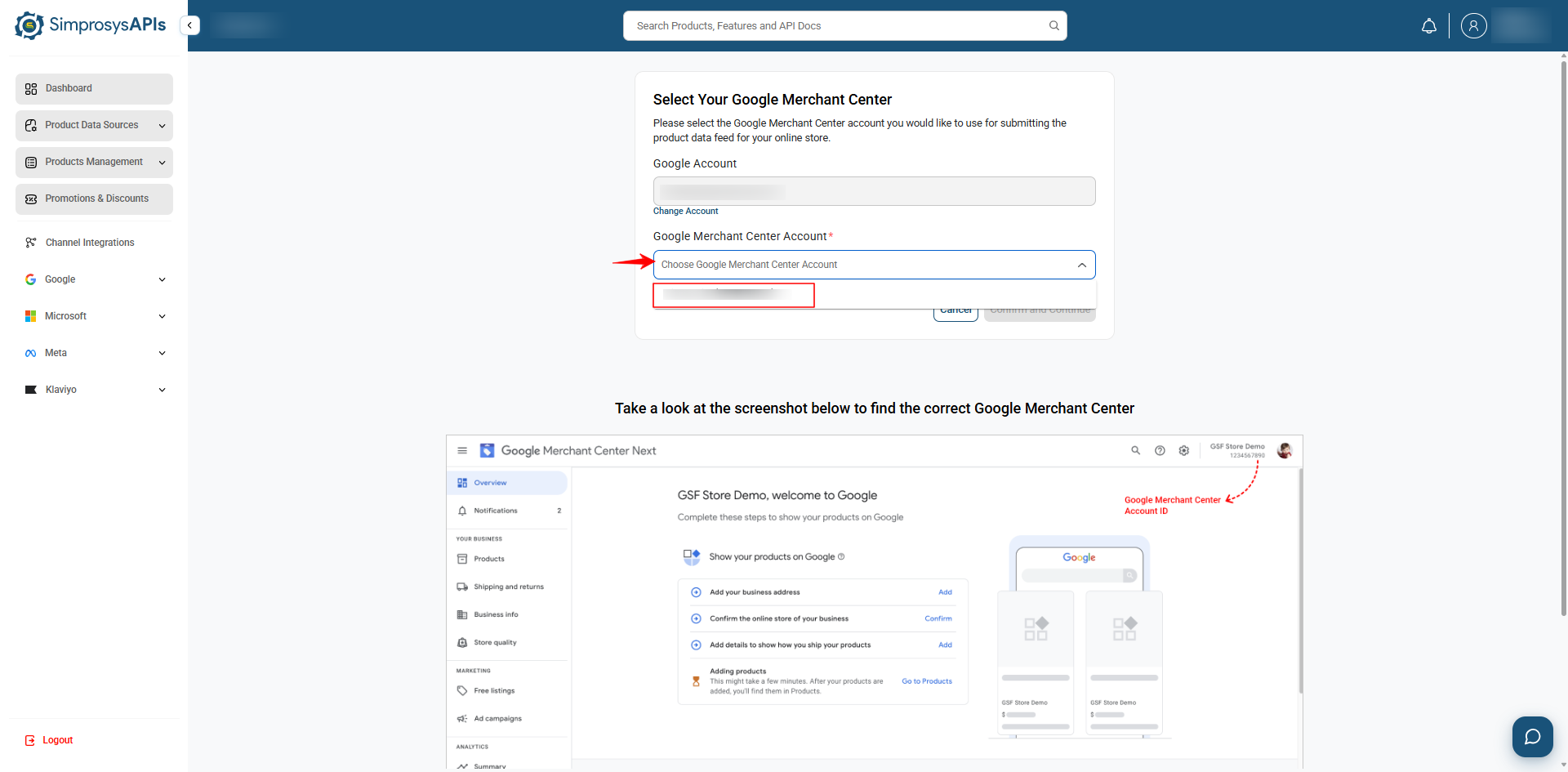Open the chat support bubble
Viewport: 1568px width, 772px height.
[x=1532, y=737]
